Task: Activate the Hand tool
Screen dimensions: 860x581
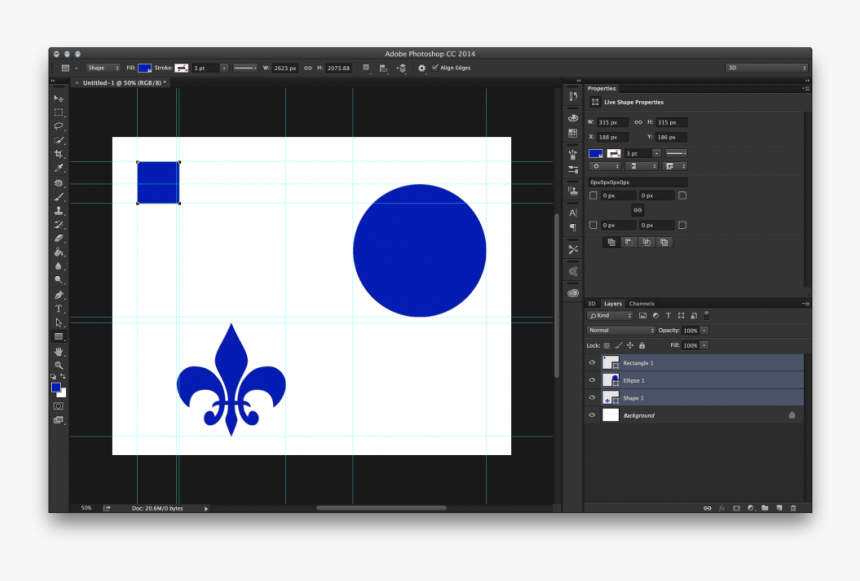Action: coord(59,352)
